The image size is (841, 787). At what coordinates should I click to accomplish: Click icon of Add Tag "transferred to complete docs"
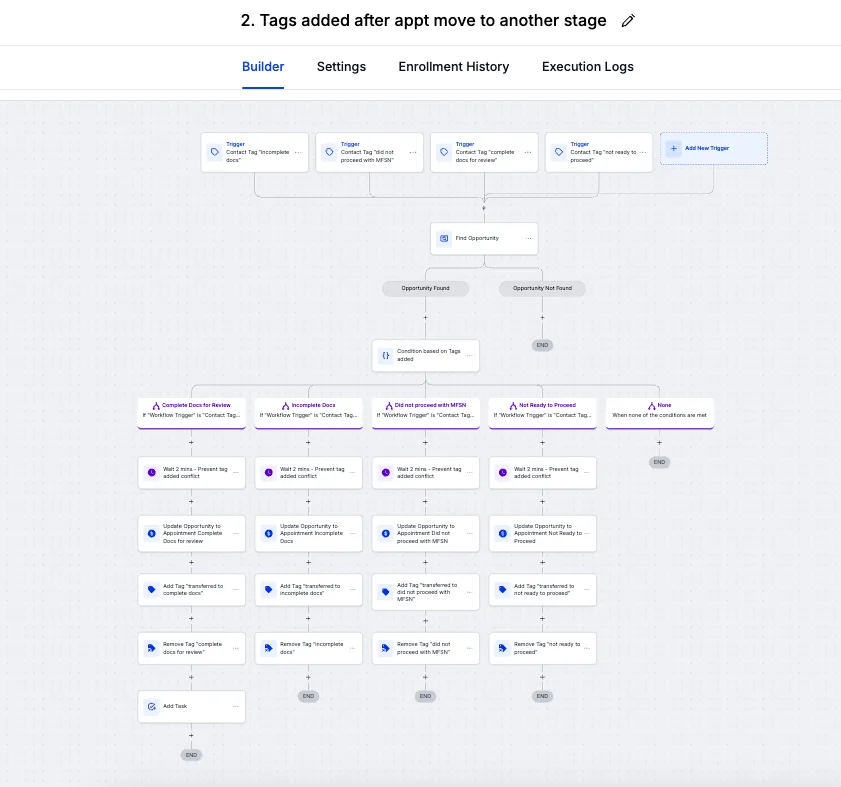coord(151,590)
